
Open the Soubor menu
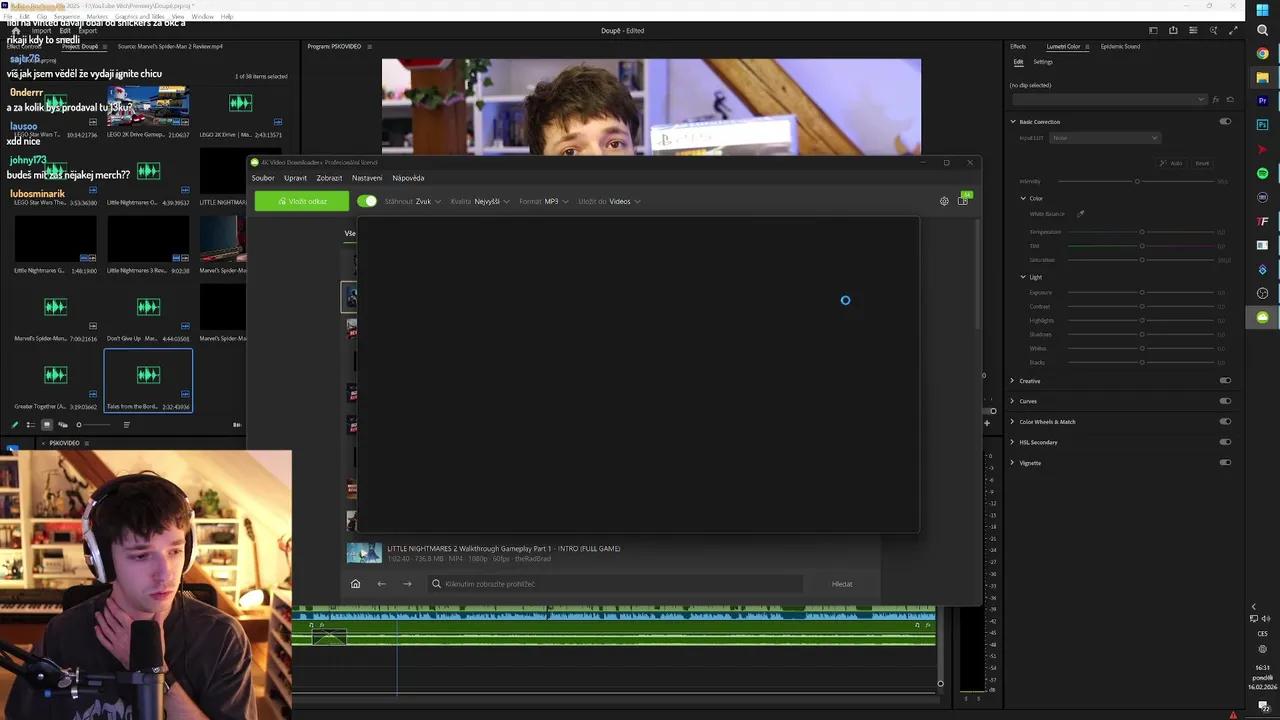263,178
